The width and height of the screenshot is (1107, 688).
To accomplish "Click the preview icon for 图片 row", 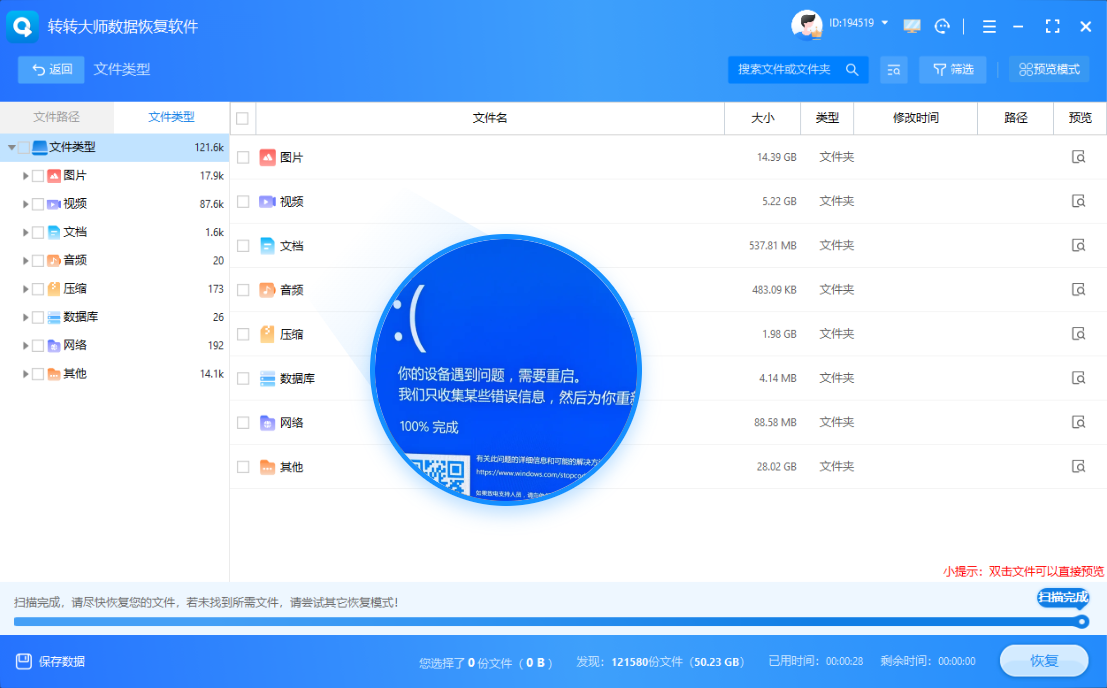I will 1078,157.
